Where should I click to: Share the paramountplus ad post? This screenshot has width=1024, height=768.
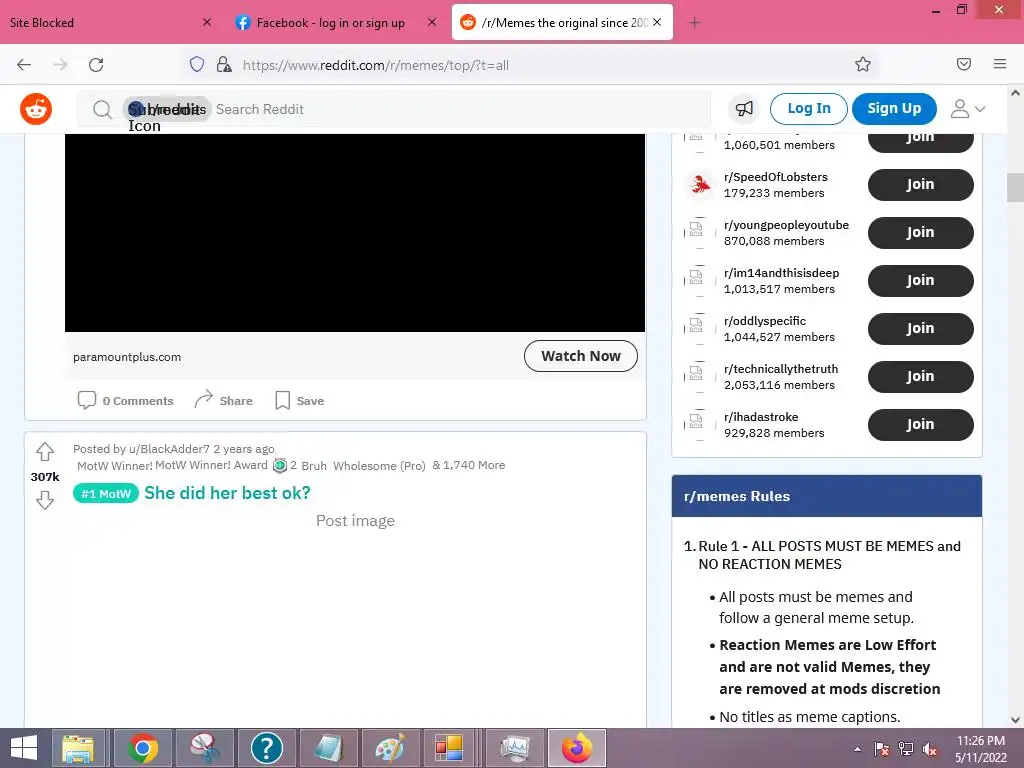(x=223, y=400)
